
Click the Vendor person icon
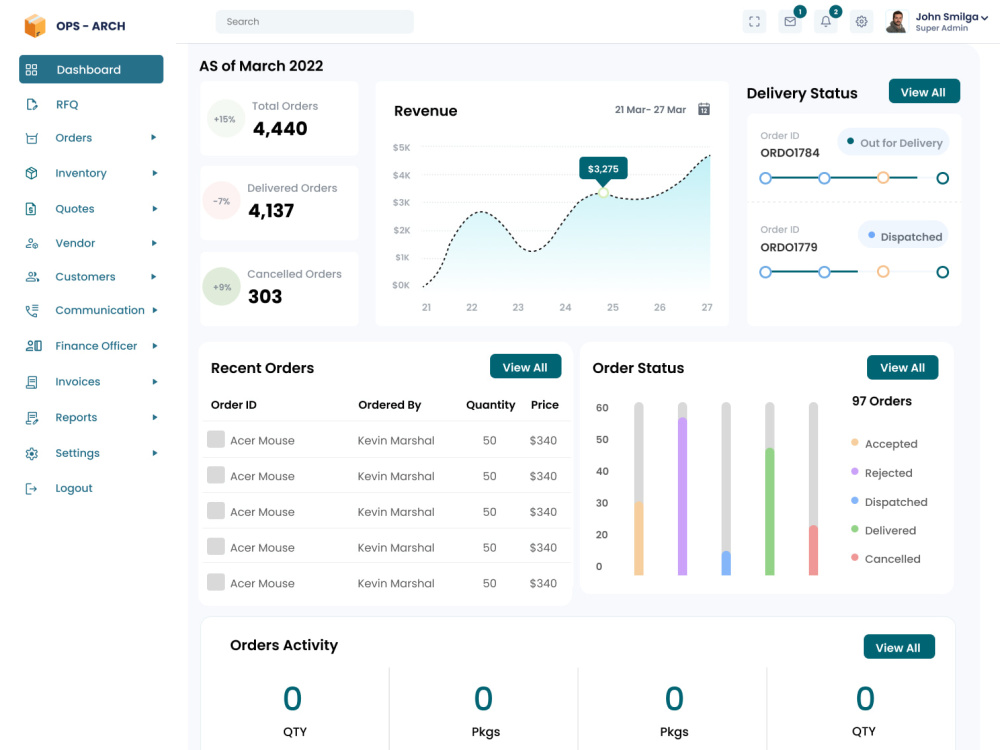32,243
